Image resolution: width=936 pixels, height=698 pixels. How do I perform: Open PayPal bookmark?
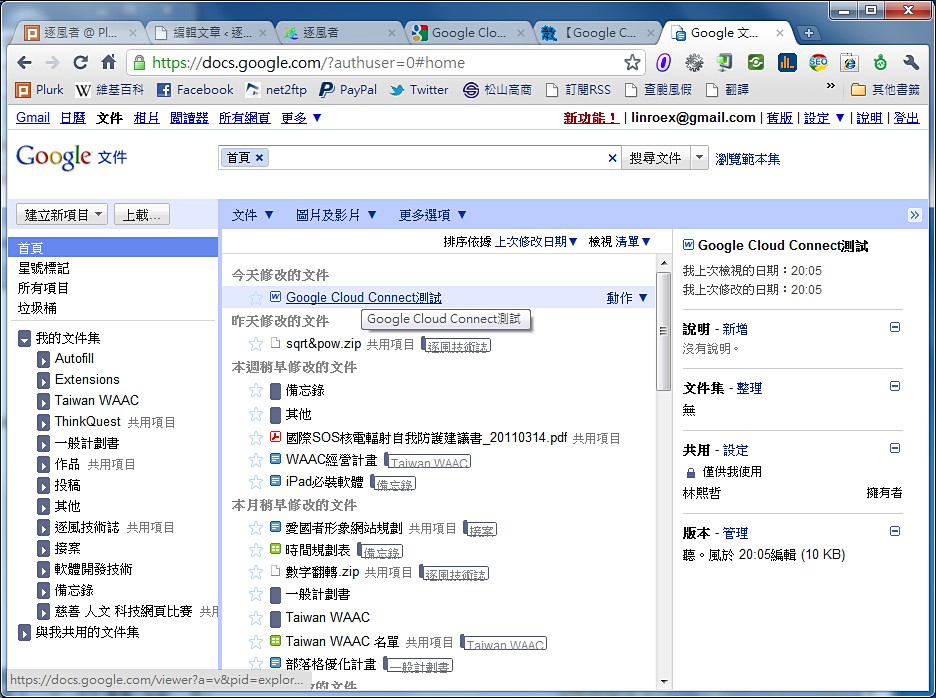(x=348, y=90)
